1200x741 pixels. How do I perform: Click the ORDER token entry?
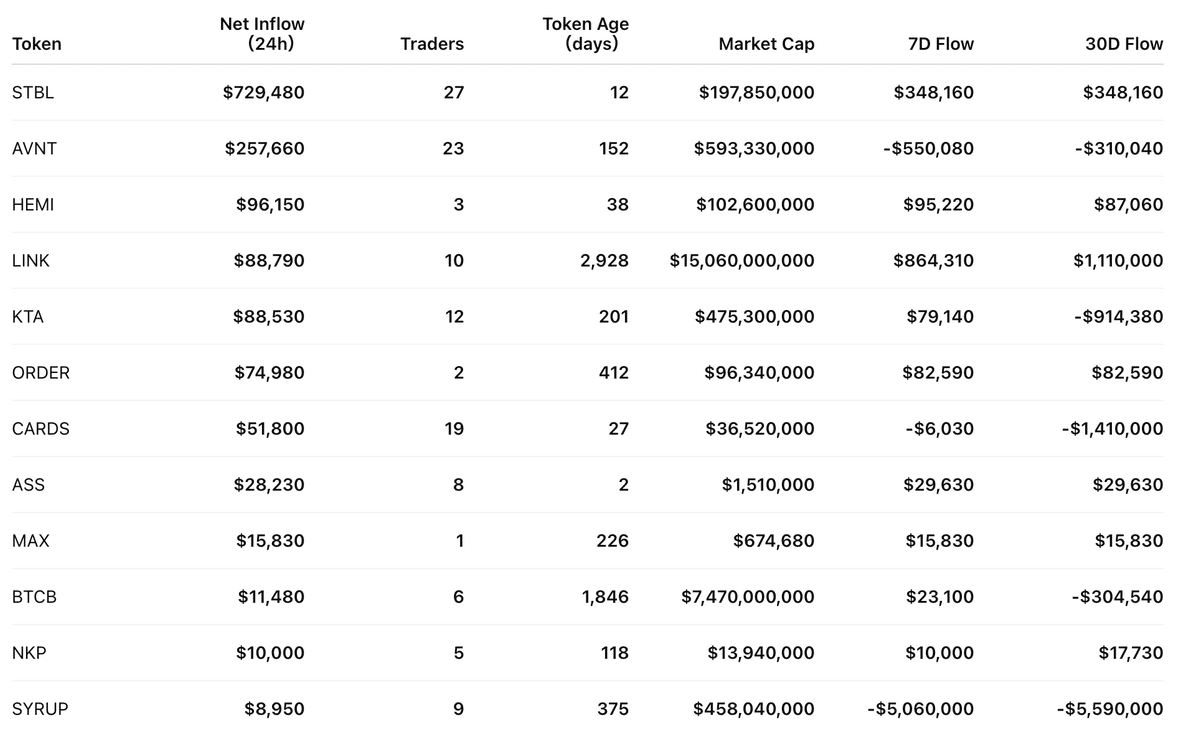pos(41,373)
